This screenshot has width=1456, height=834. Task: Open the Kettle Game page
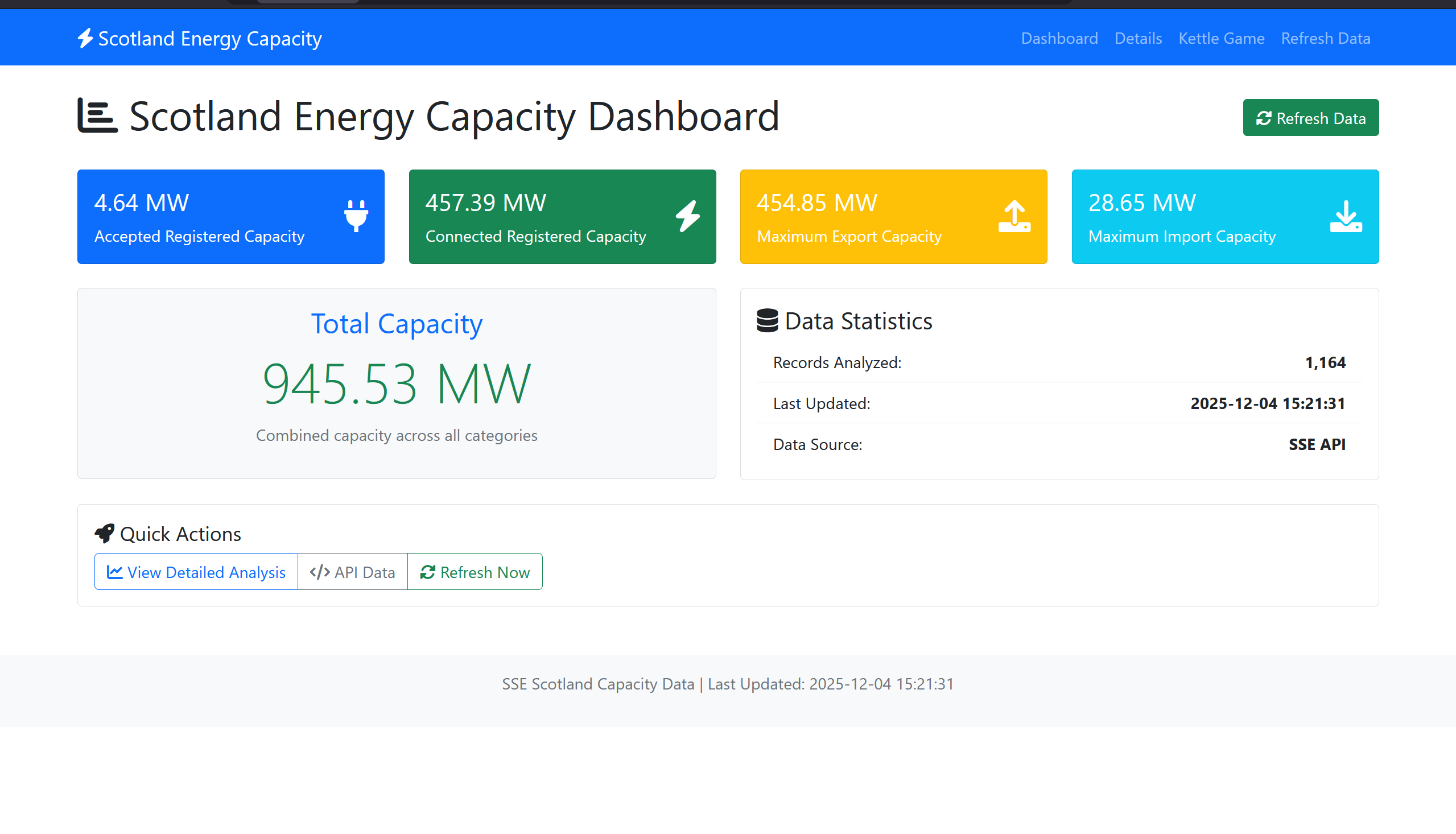pos(1221,38)
